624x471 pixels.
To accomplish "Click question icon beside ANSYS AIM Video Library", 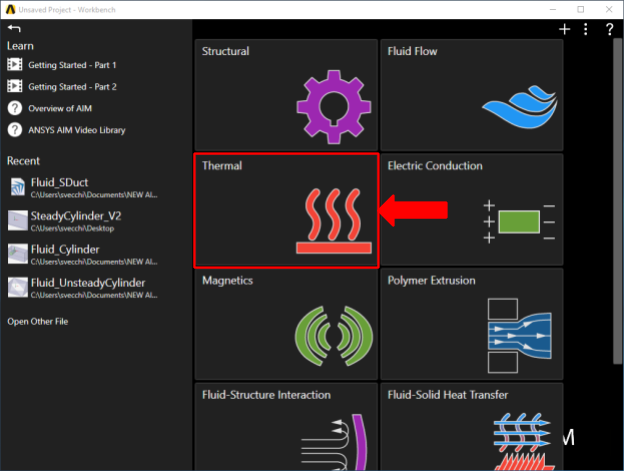I will [x=15, y=130].
